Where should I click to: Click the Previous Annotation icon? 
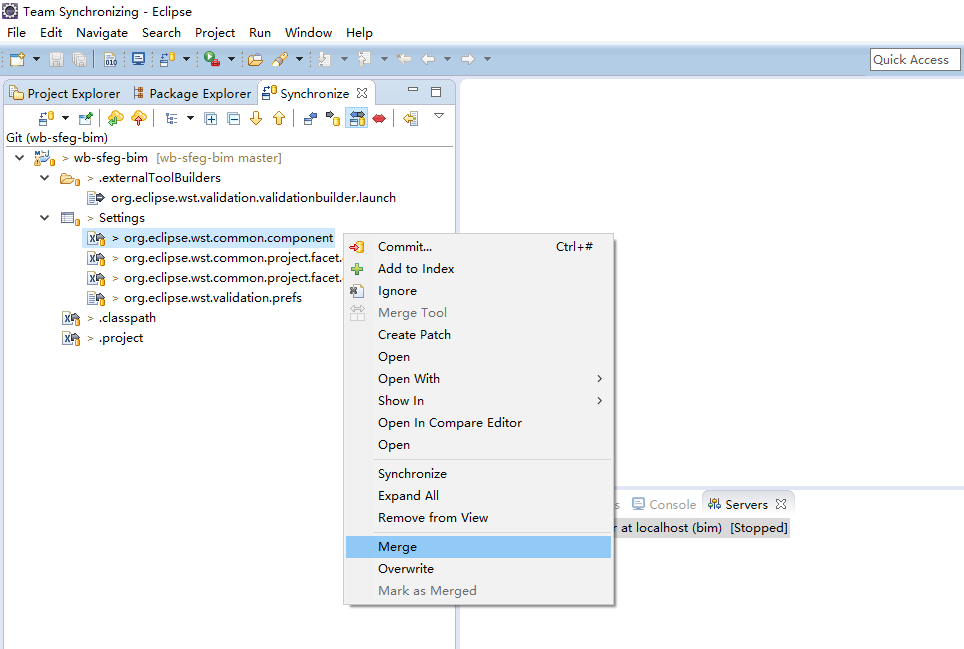365,59
